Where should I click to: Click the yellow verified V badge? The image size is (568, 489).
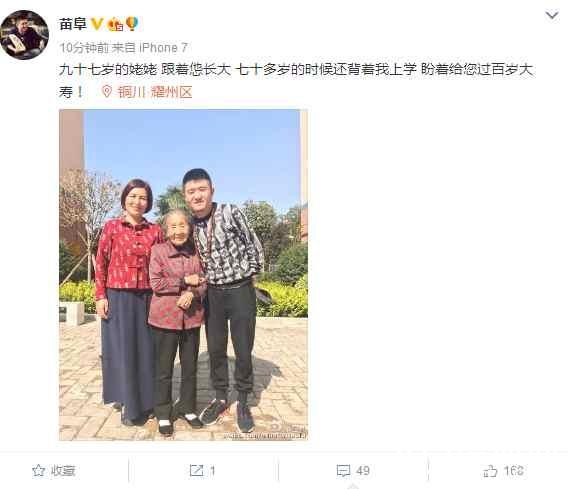(97, 24)
